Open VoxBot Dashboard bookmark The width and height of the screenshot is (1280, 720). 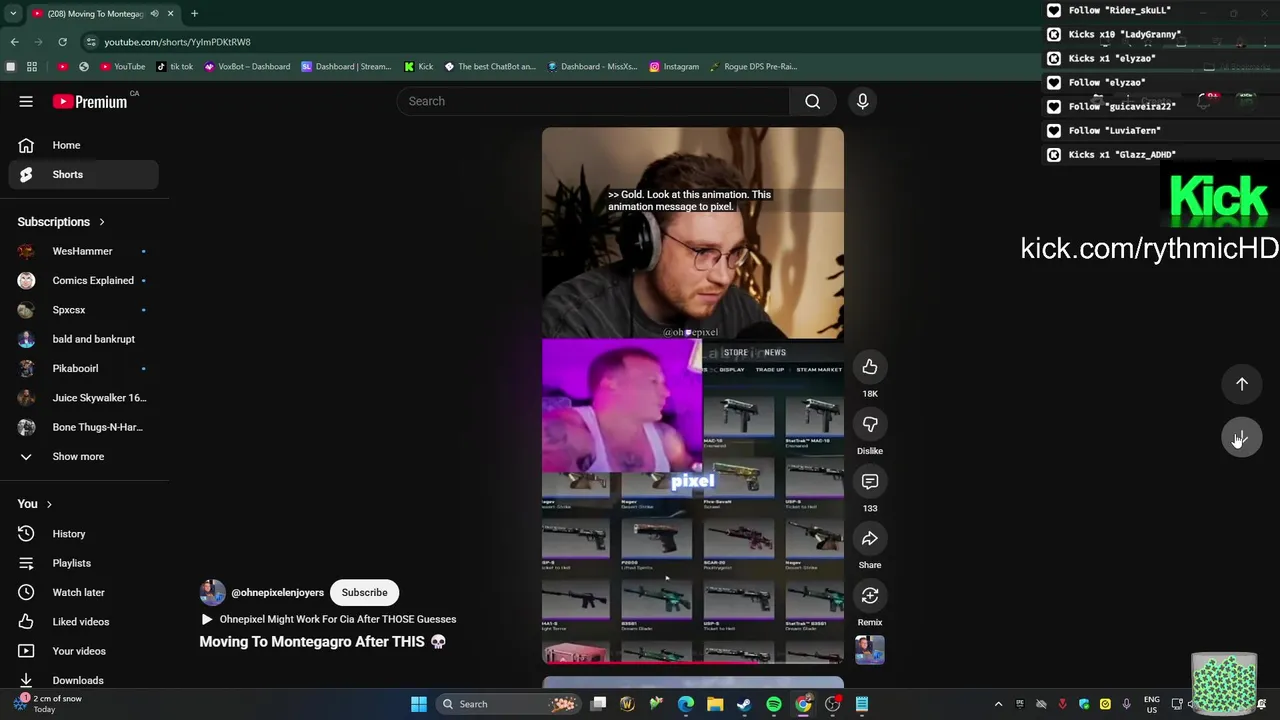[247, 67]
